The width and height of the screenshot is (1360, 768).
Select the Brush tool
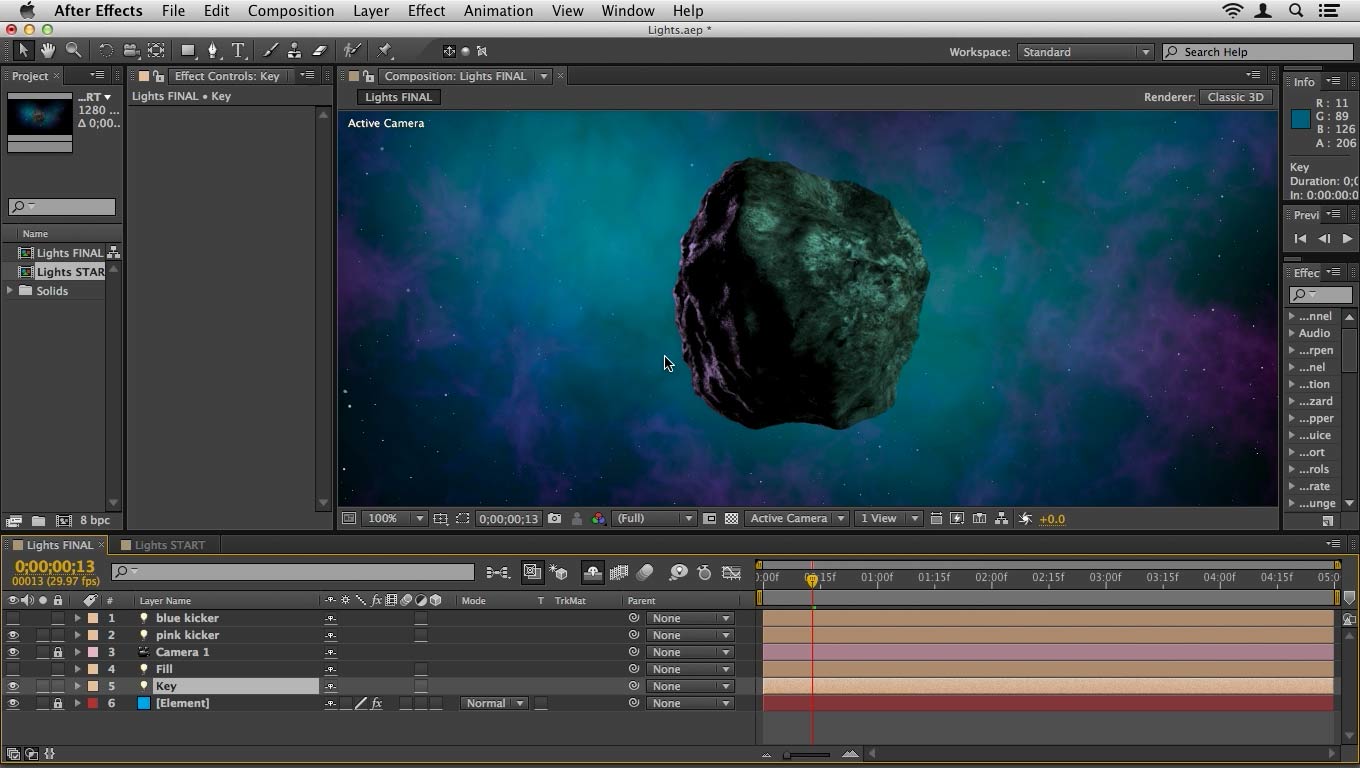click(x=270, y=51)
